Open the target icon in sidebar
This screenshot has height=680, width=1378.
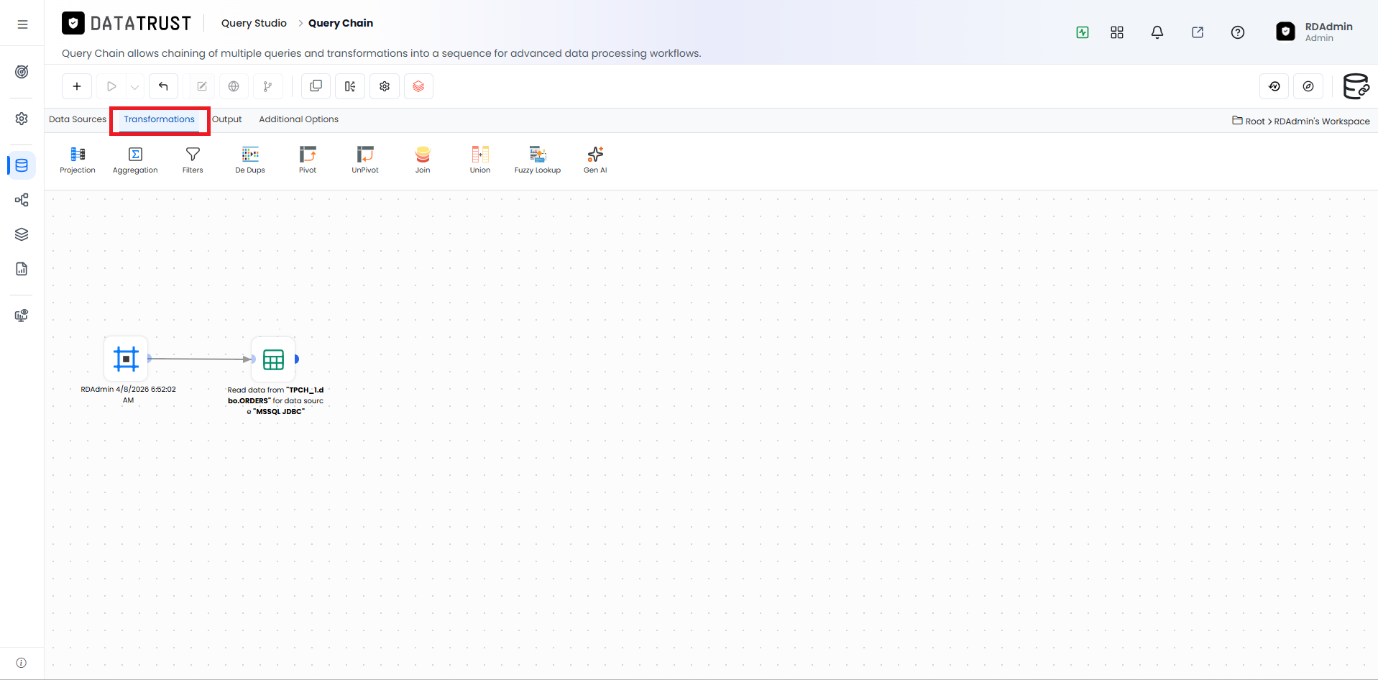21,72
